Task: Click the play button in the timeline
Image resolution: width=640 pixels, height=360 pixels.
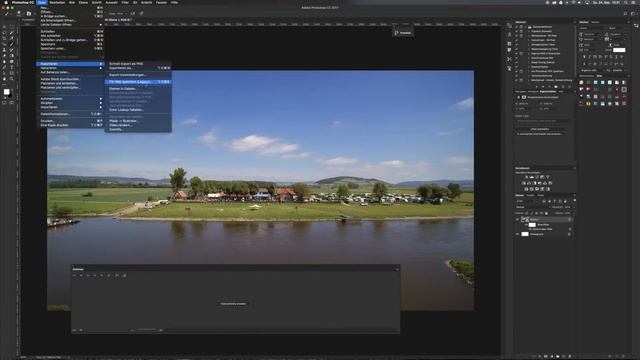Action: pyautogui.click(x=88, y=276)
